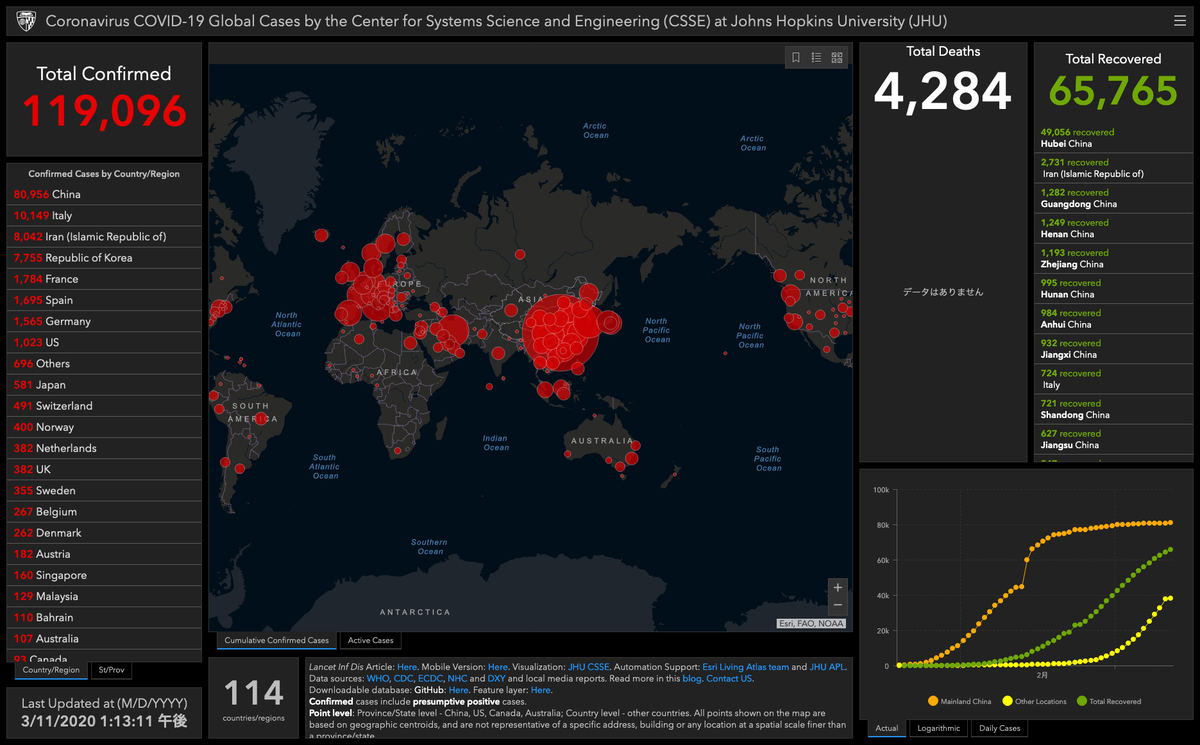This screenshot has height=745, width=1200.
Task: Open the Feature layer Here link
Action: (540, 690)
